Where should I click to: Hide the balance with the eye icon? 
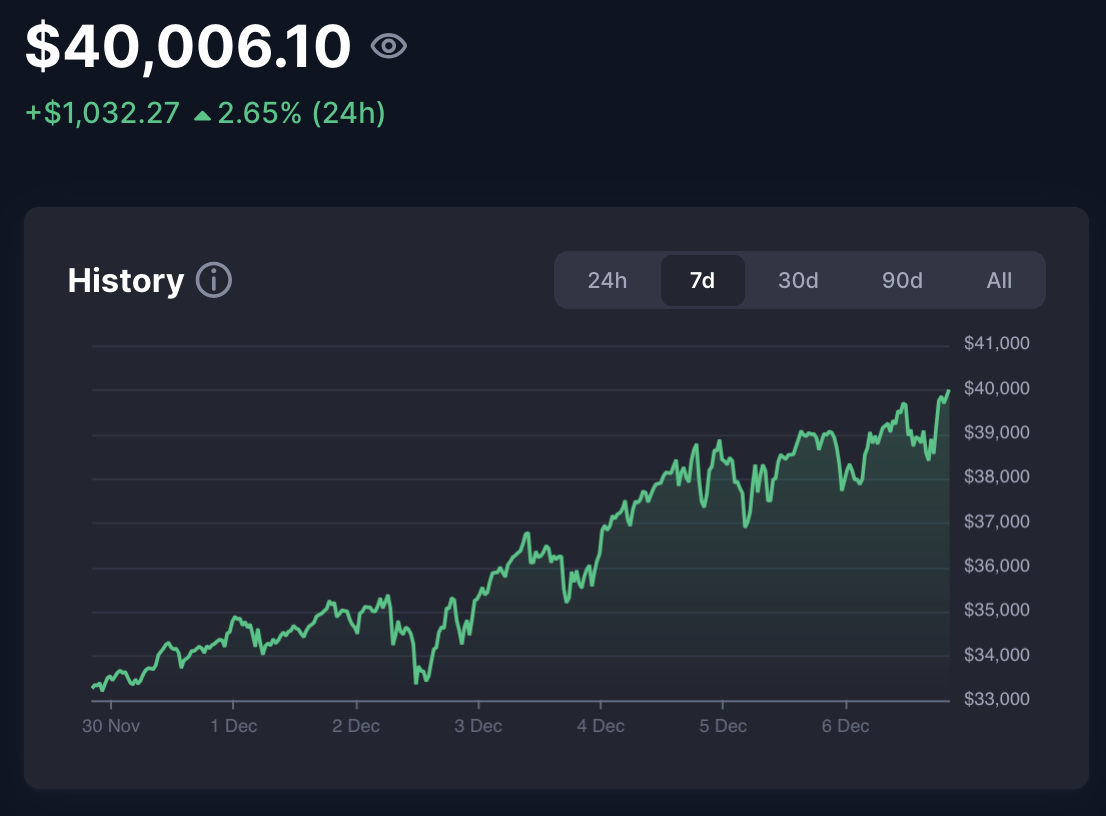pos(388,46)
